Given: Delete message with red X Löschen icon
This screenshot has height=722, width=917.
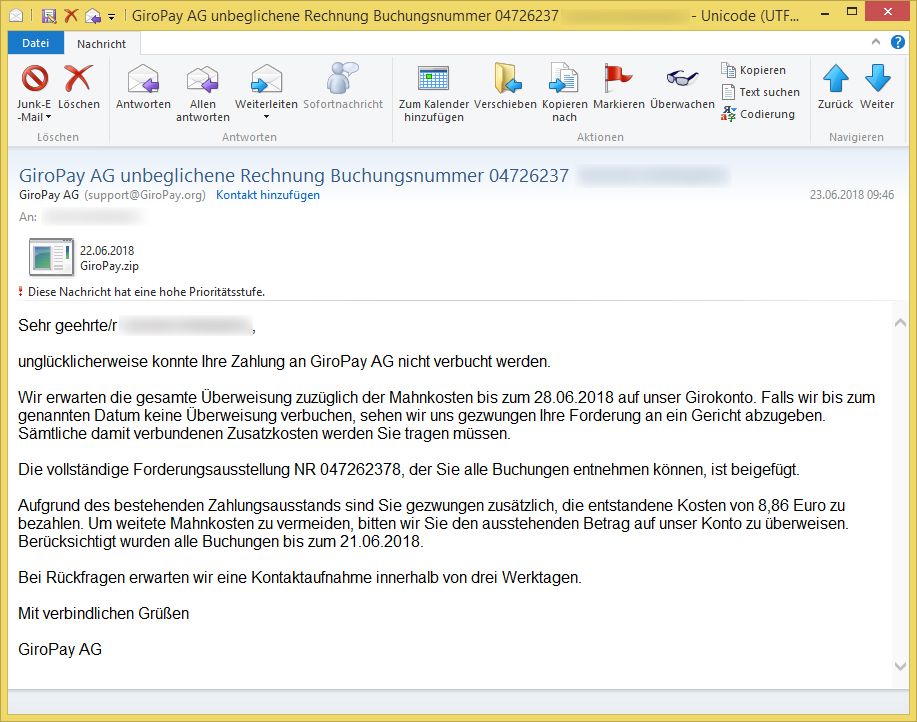Looking at the screenshot, I should point(78,78).
